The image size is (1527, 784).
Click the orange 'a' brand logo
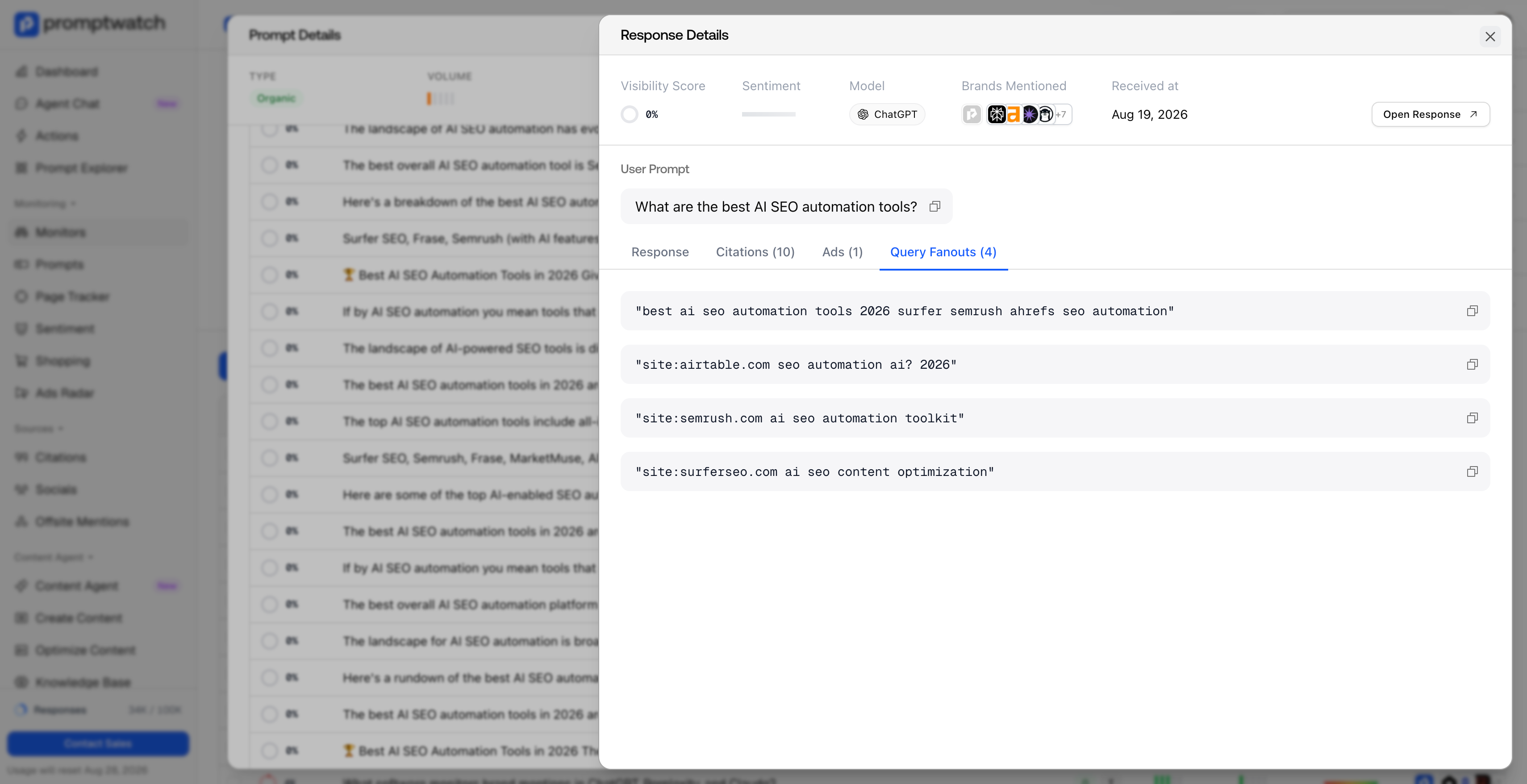click(x=1014, y=114)
